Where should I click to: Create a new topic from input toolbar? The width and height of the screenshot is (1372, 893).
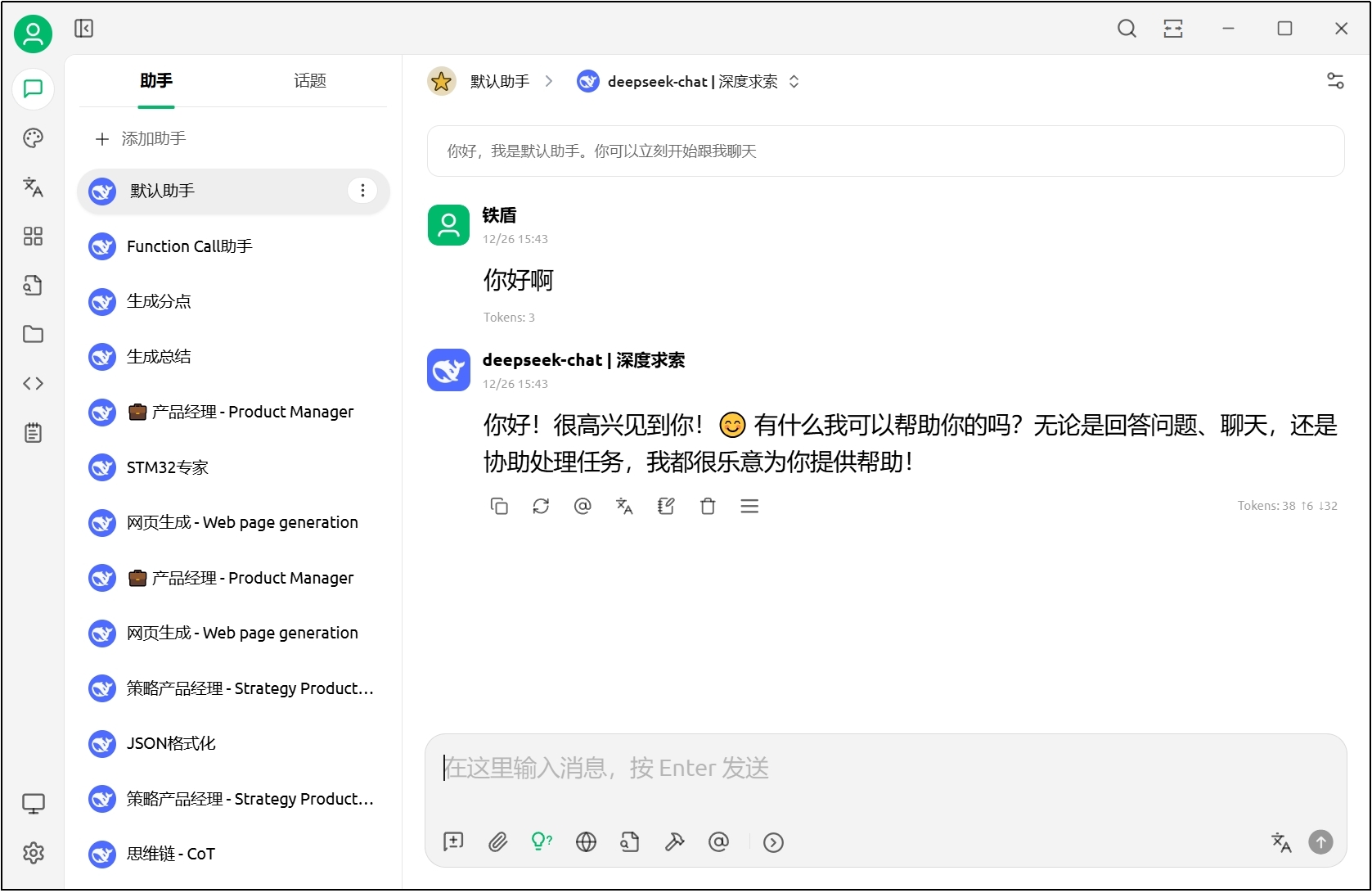453,841
